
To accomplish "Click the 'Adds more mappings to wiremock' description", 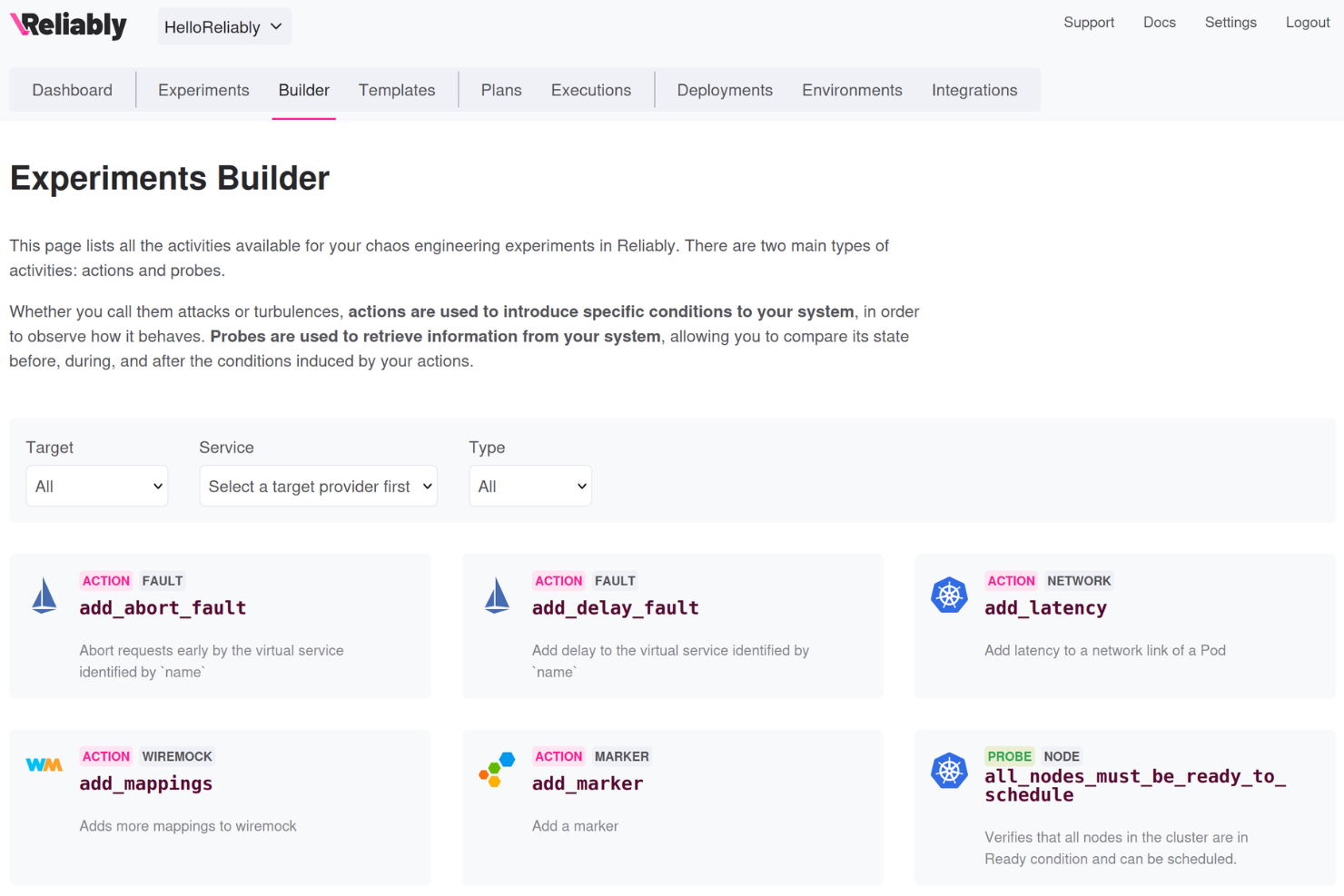I will (188, 826).
